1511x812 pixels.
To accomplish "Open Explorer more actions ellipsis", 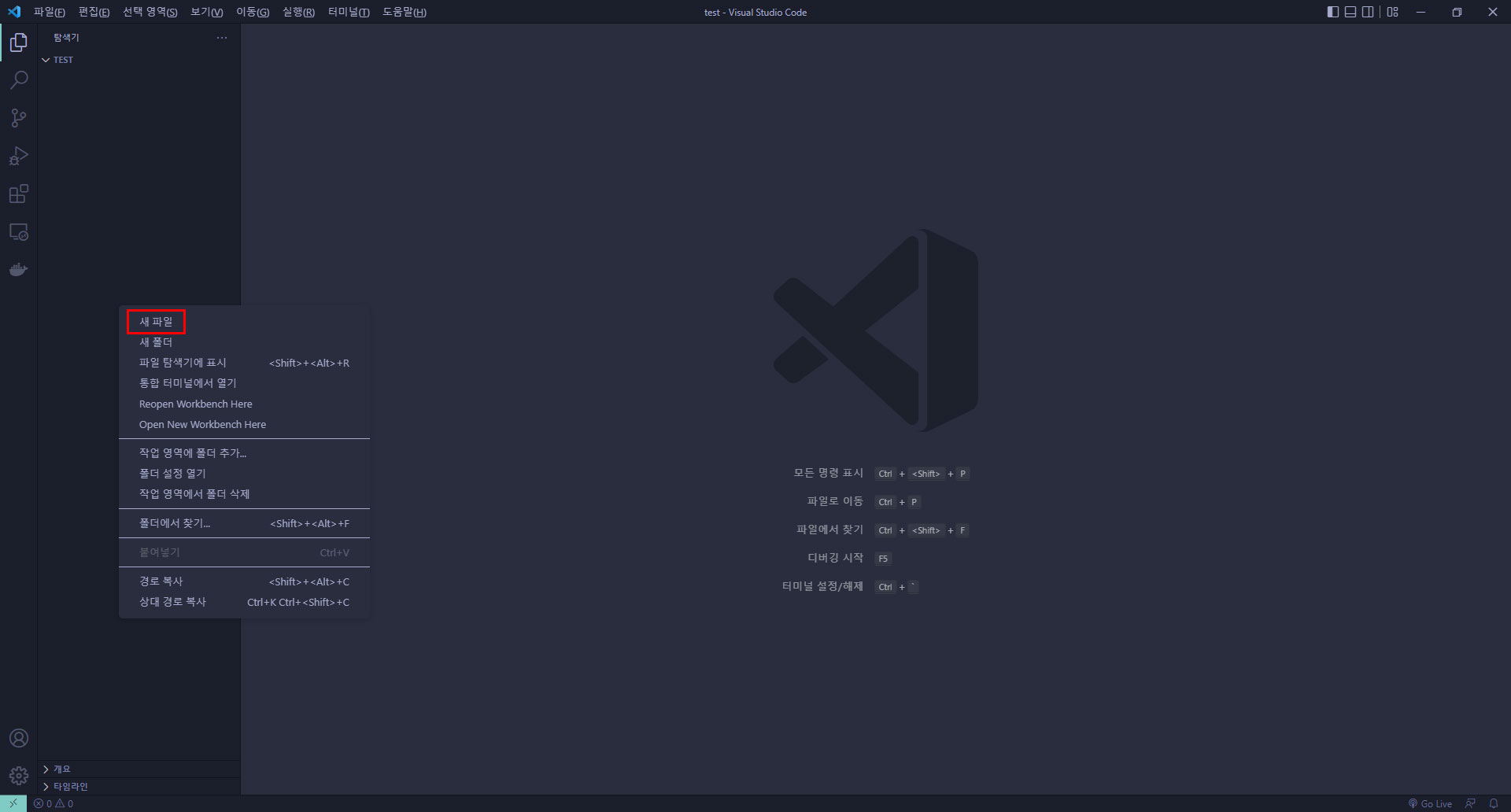I will coord(222,38).
